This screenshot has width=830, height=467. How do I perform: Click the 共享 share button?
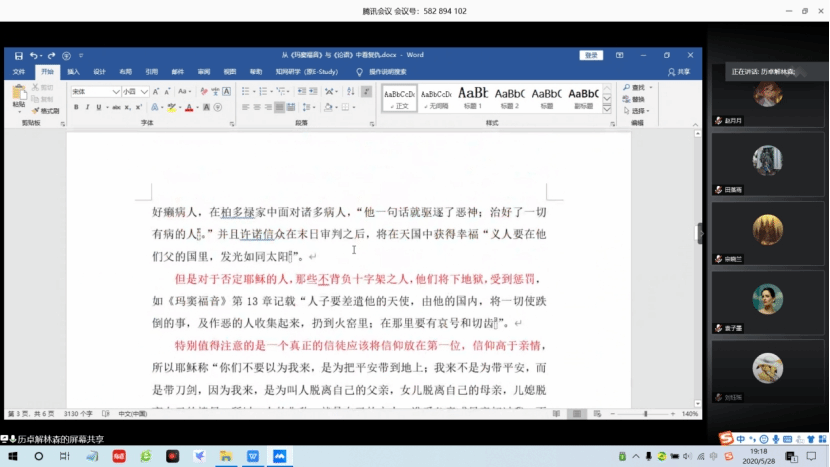[679, 72]
